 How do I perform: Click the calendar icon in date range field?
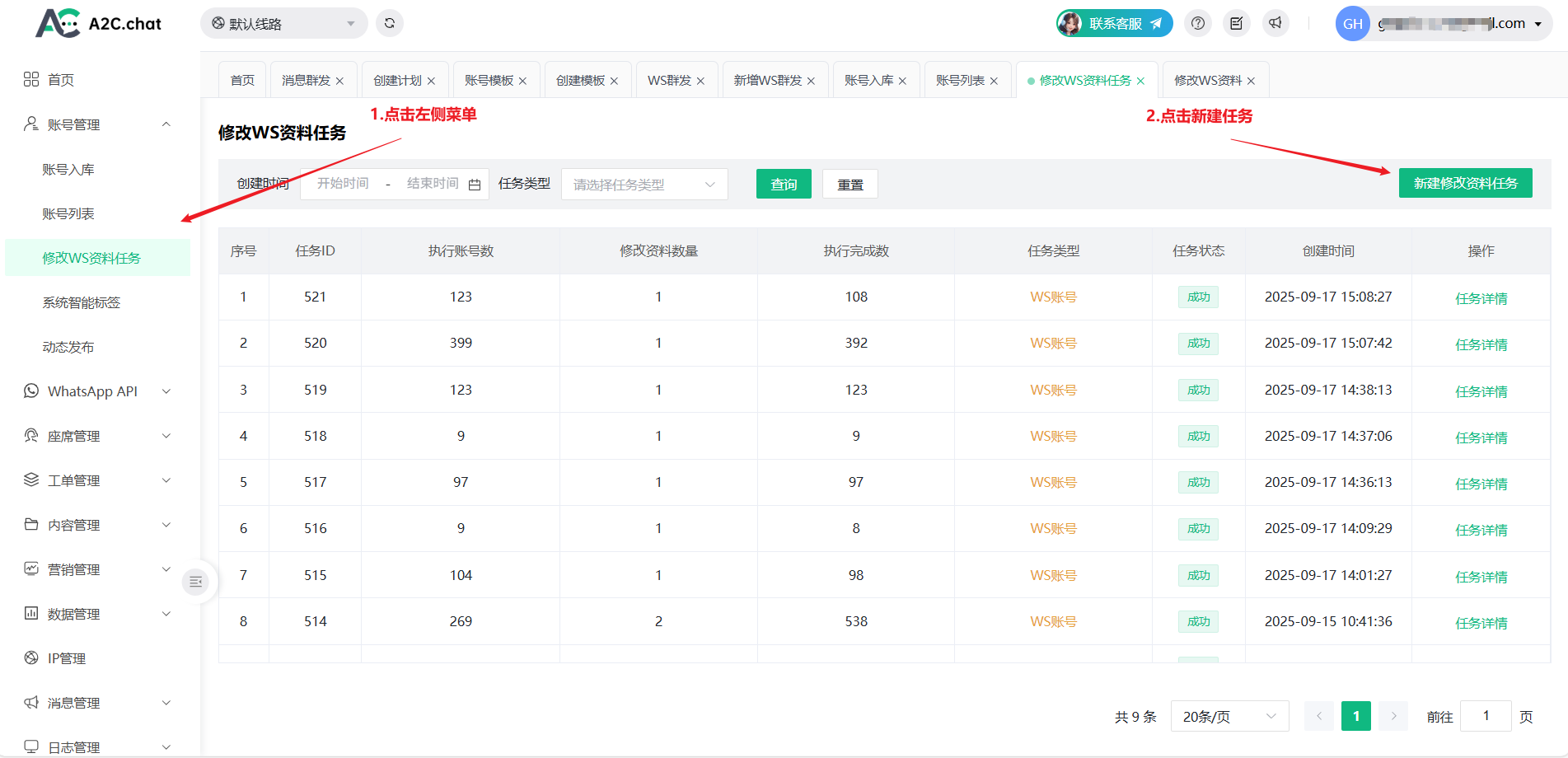[x=475, y=185]
